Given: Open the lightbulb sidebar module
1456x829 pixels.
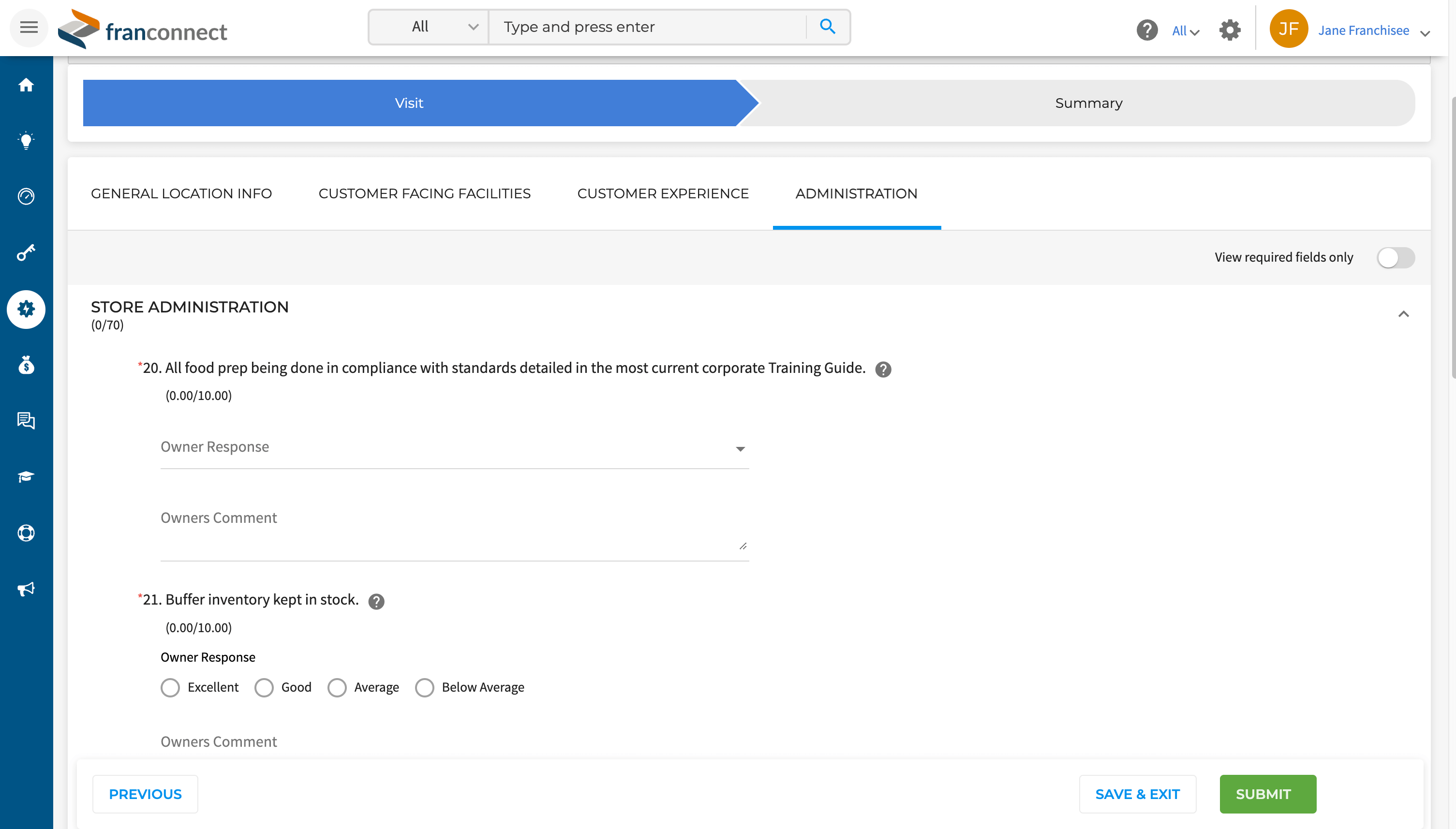Looking at the screenshot, I should click(26, 141).
